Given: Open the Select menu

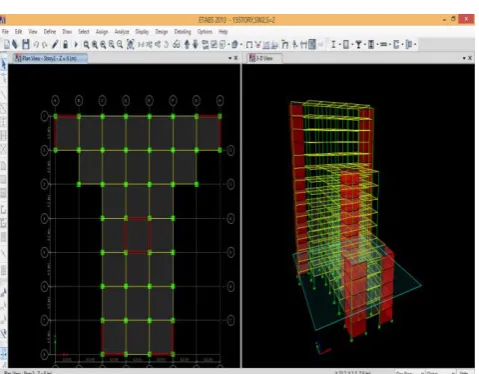Looking at the screenshot, I should (x=84, y=32).
